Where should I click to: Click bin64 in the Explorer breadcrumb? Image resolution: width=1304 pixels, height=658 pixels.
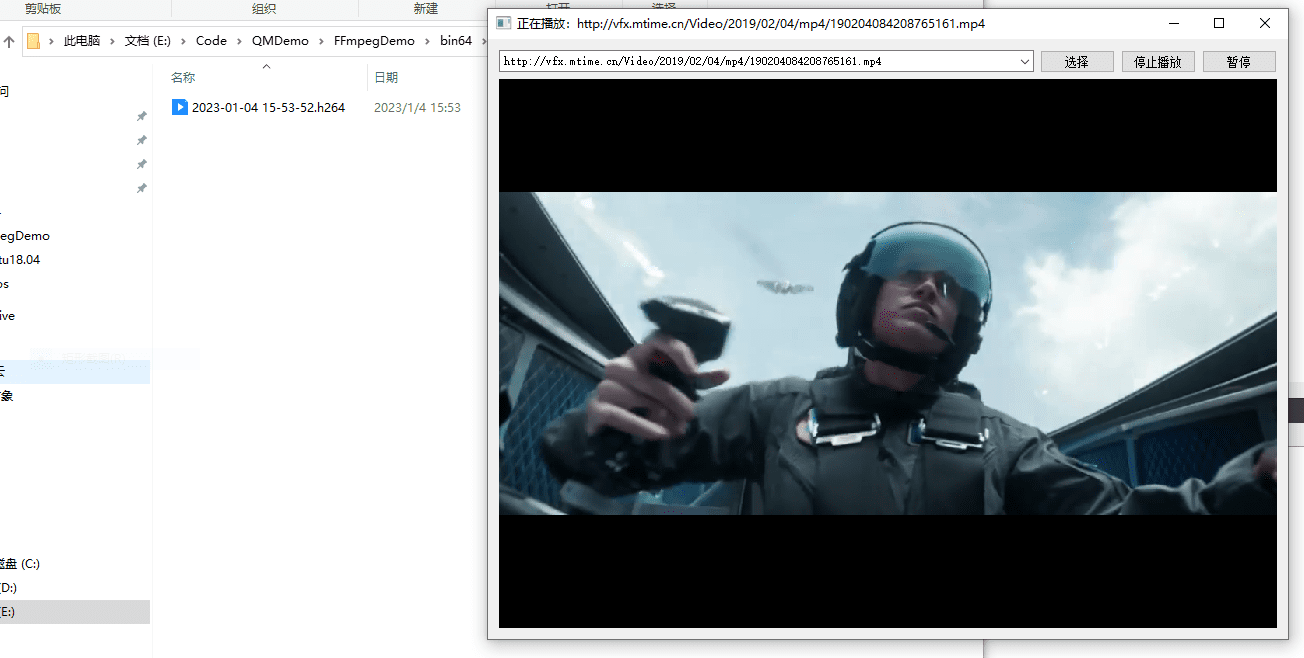(x=456, y=41)
